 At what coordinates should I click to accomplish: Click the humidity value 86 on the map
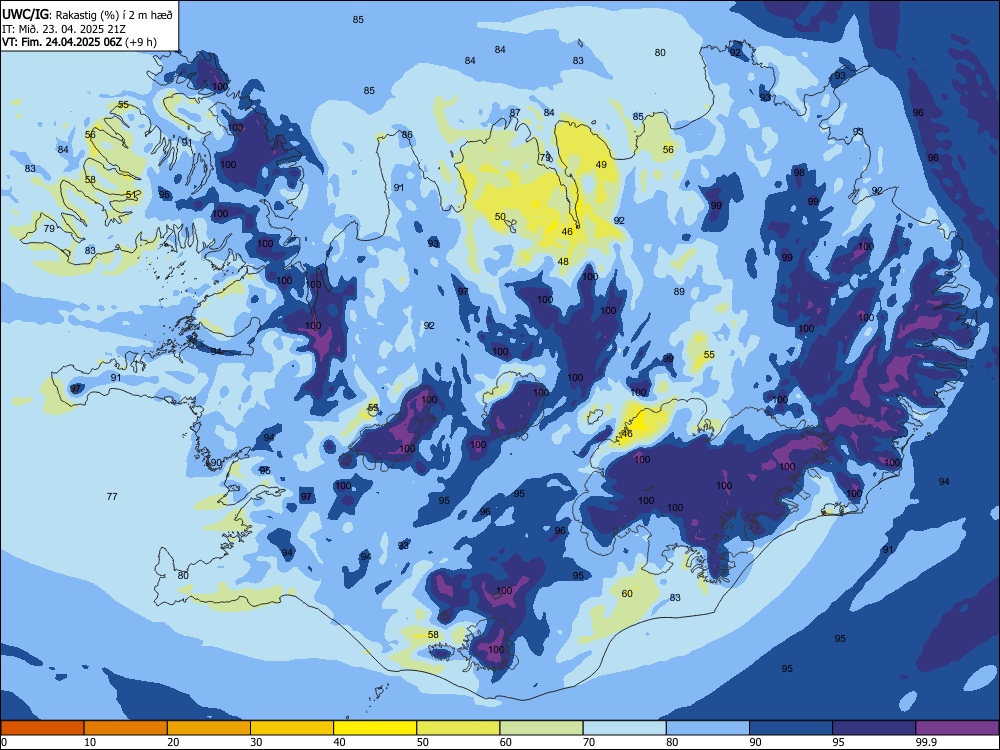tap(407, 135)
